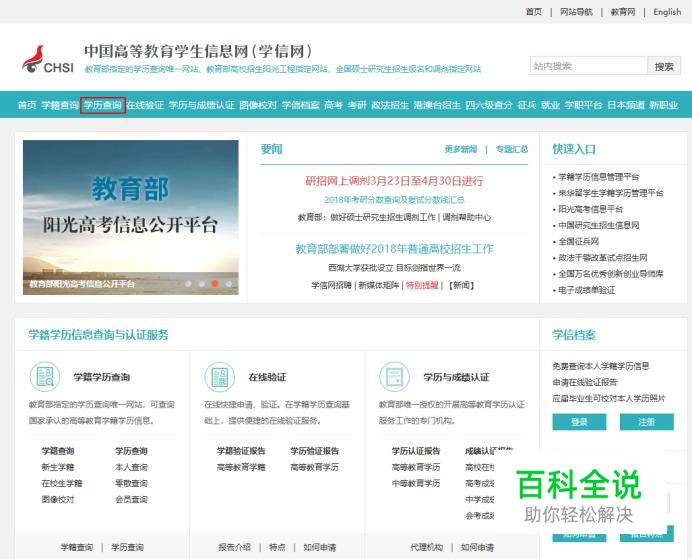This screenshot has width=692, height=559.
Task: Open the 更多新闻 link
Action: [460, 149]
